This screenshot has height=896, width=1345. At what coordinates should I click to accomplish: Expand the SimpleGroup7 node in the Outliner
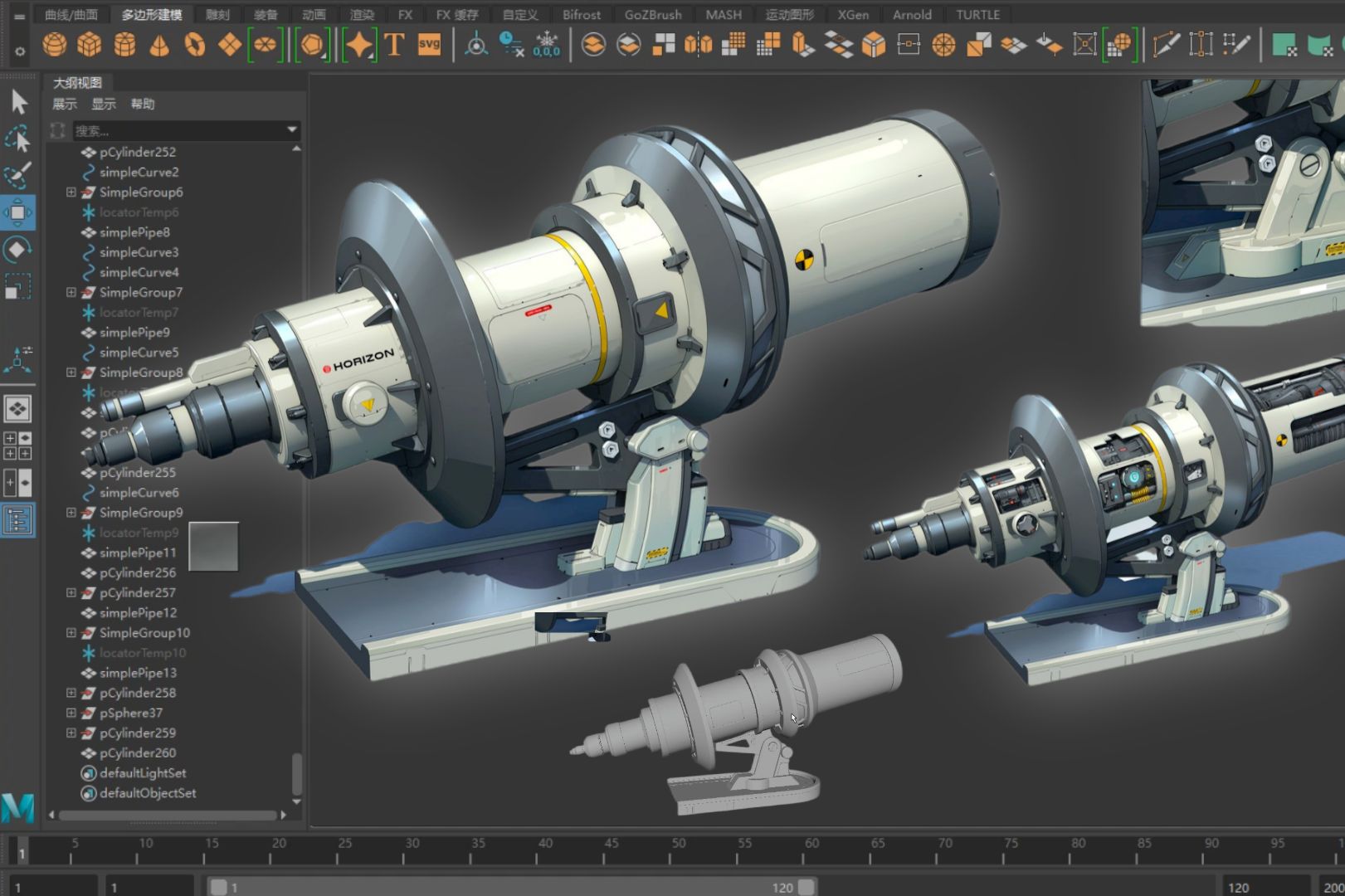click(71, 292)
